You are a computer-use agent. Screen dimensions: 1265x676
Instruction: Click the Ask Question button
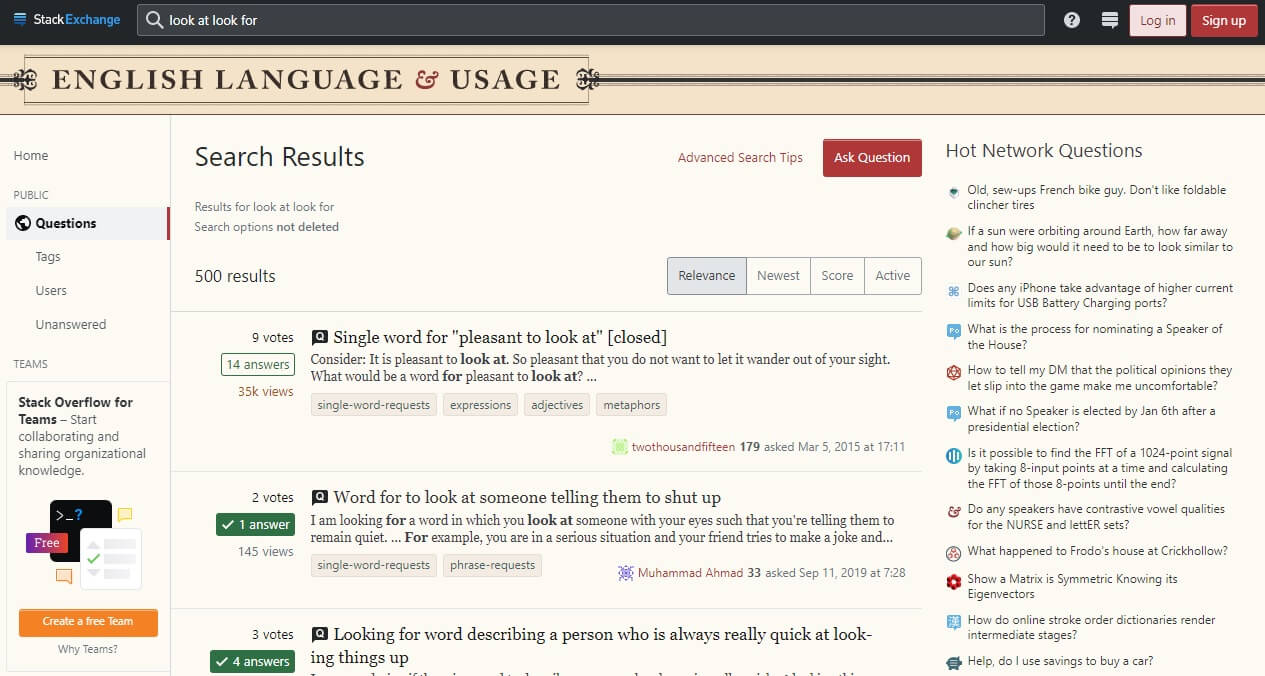[872, 158]
